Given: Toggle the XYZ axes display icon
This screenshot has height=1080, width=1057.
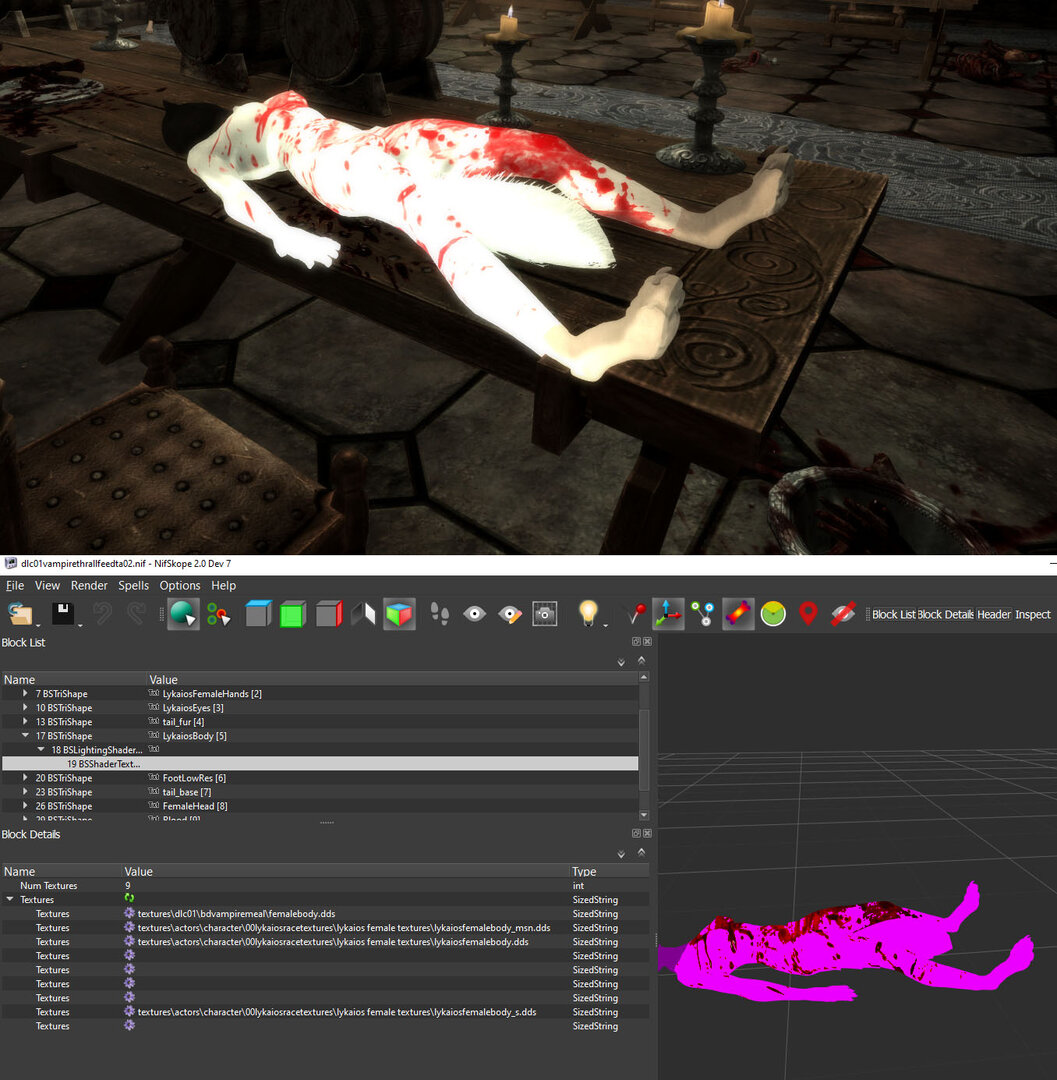Looking at the screenshot, I should point(668,614).
